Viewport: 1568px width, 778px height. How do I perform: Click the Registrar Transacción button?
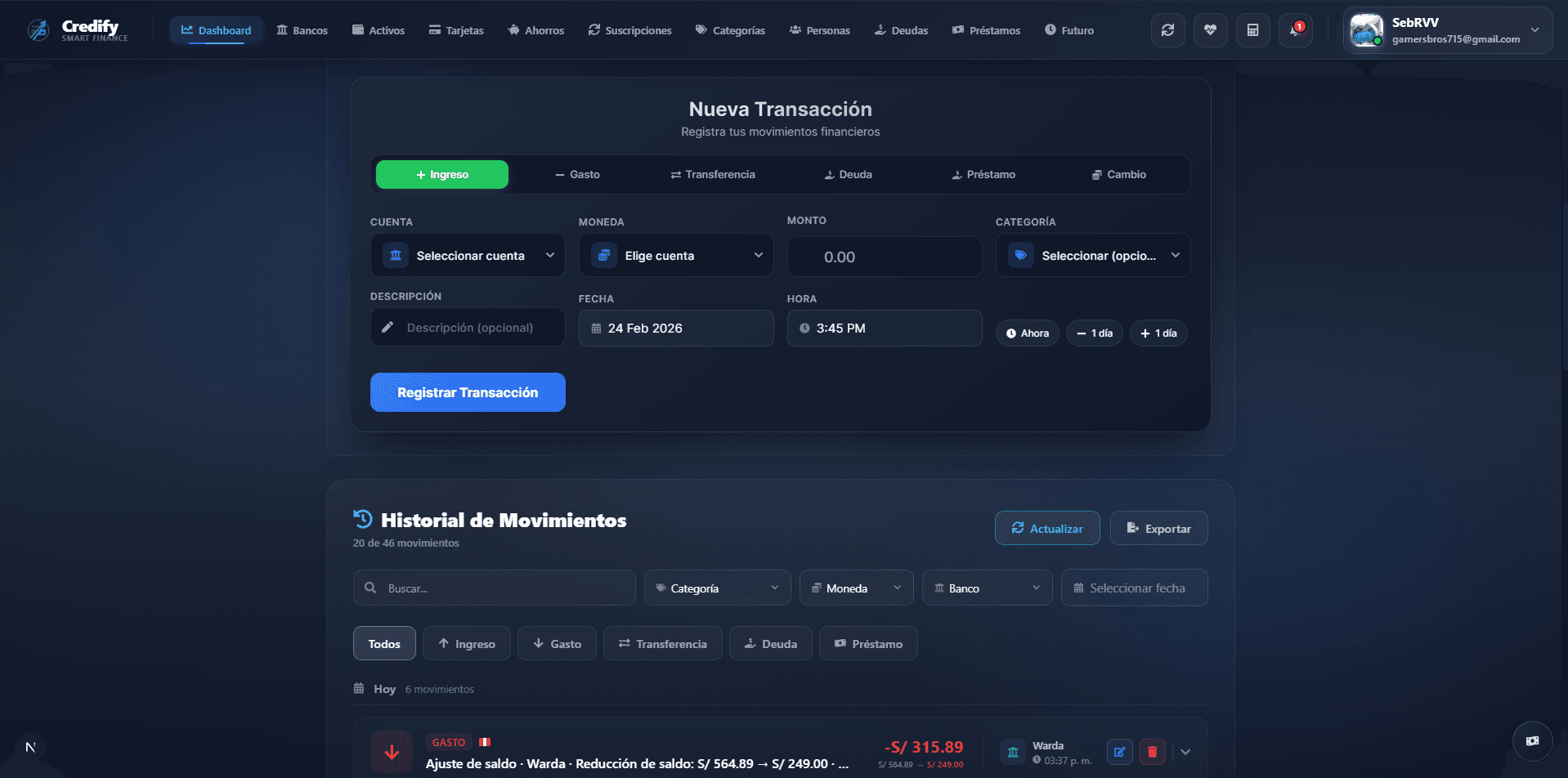tap(467, 392)
